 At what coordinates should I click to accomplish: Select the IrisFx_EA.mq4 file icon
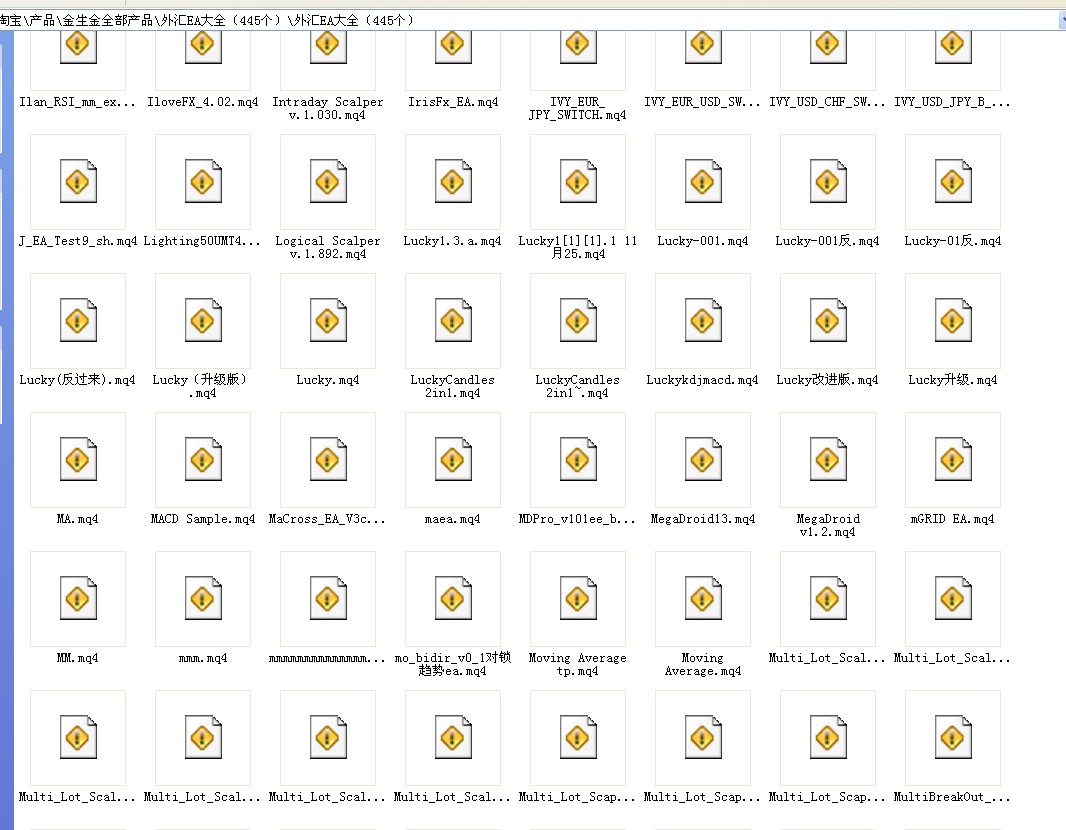pyautogui.click(x=453, y=46)
